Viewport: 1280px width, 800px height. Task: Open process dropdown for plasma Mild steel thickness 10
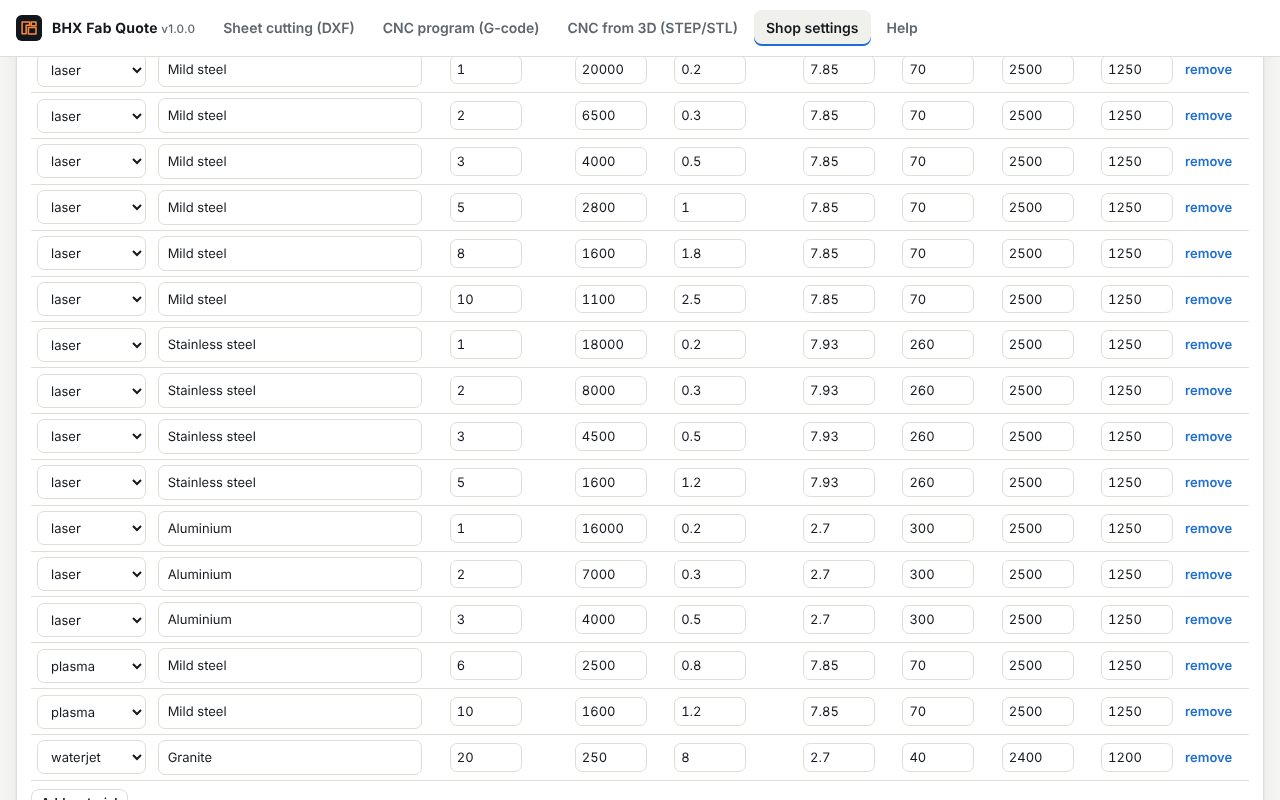click(91, 711)
